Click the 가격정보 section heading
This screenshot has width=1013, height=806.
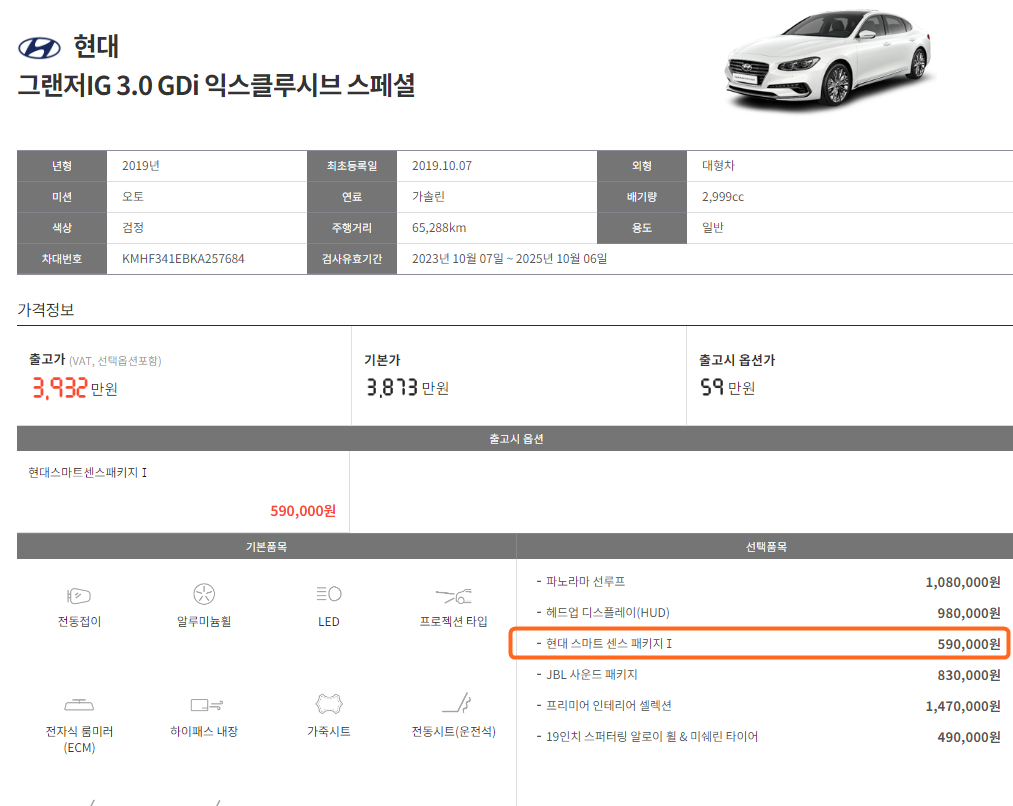point(46,310)
